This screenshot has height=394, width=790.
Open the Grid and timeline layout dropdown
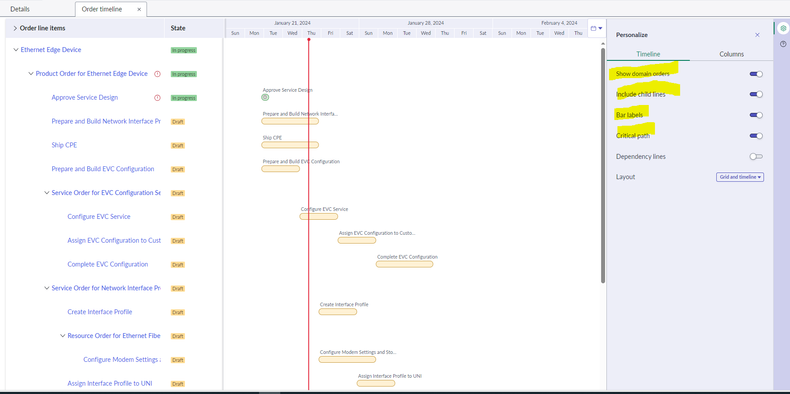pos(740,177)
